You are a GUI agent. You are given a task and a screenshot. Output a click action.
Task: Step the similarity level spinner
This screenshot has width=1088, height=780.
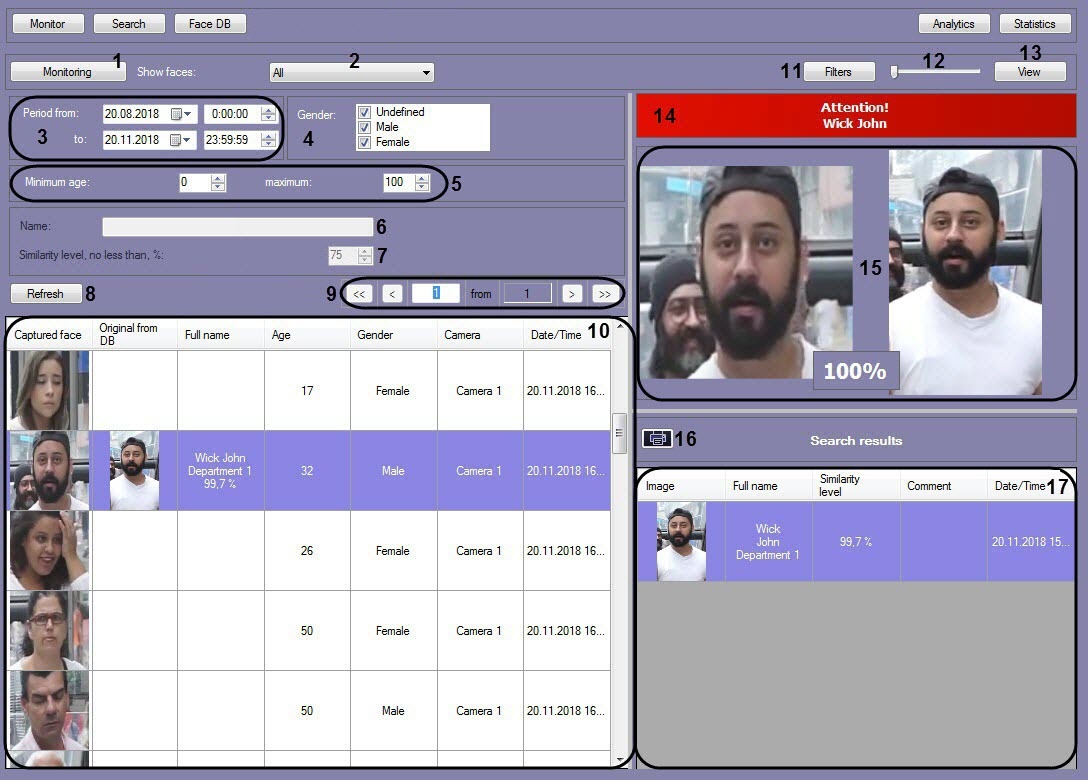tap(365, 255)
